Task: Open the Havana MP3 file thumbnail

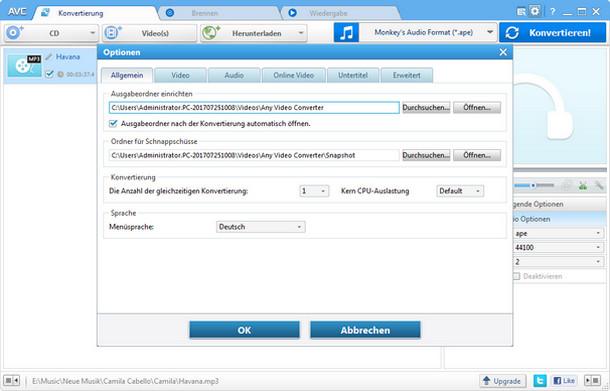Action: (25, 65)
